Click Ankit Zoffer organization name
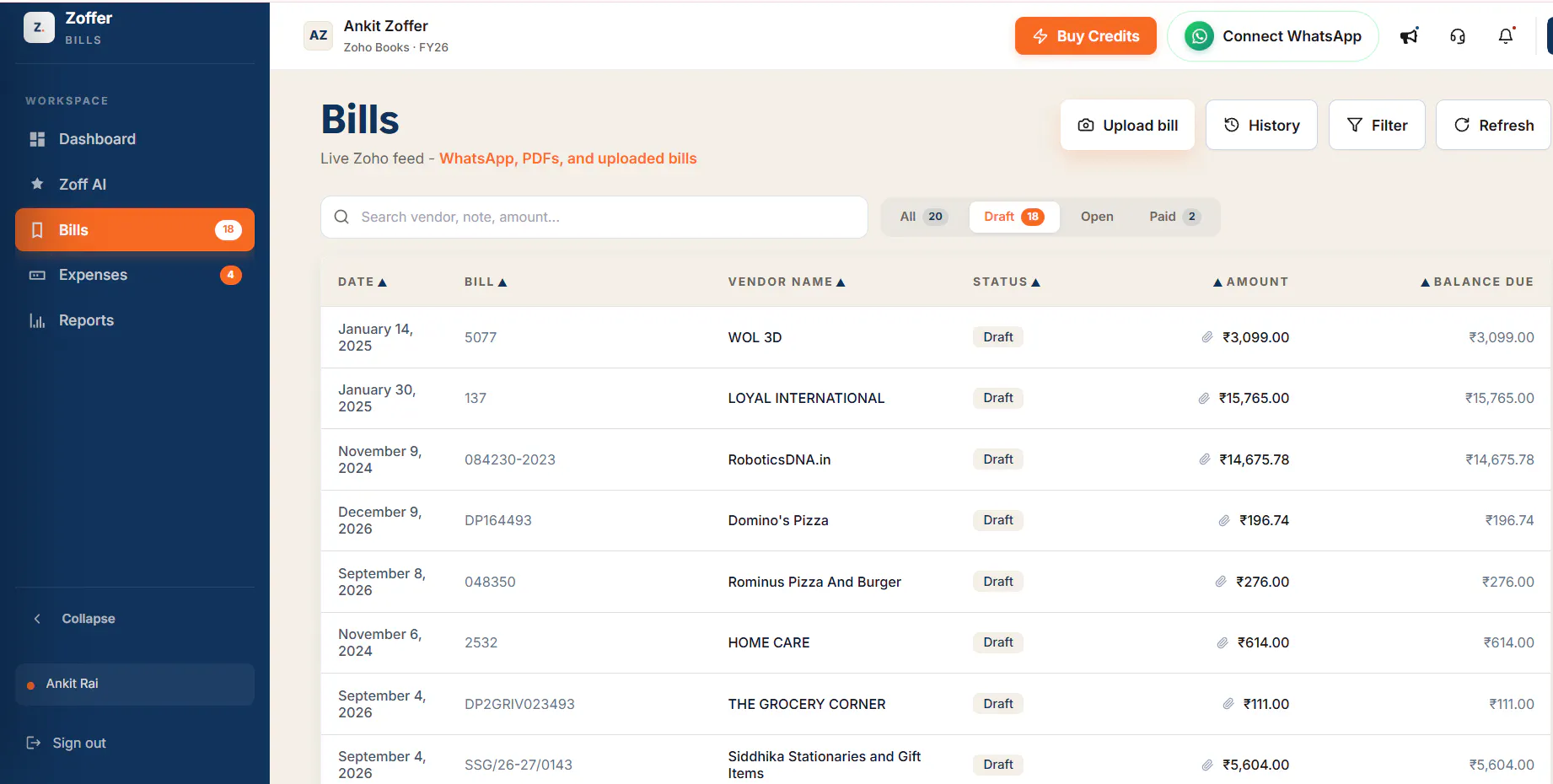 point(386,26)
